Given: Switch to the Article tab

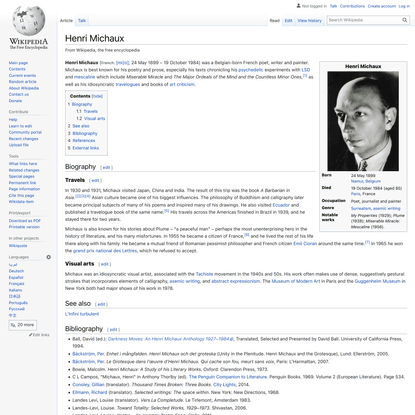Looking at the screenshot, I should point(66,20).
